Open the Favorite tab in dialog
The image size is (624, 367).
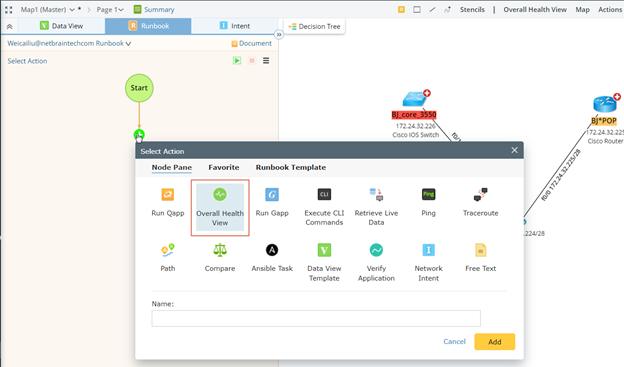[x=224, y=168]
